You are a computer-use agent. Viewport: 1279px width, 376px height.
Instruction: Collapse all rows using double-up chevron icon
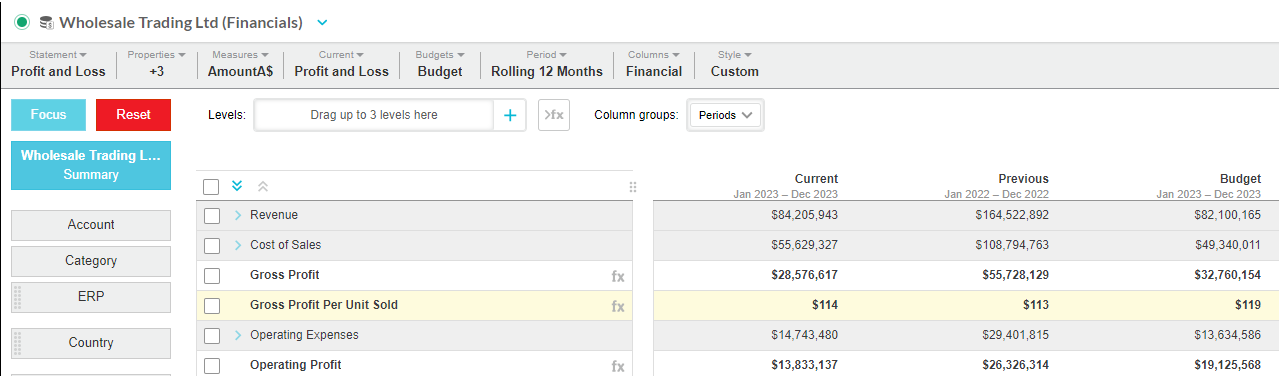pyautogui.click(x=263, y=186)
